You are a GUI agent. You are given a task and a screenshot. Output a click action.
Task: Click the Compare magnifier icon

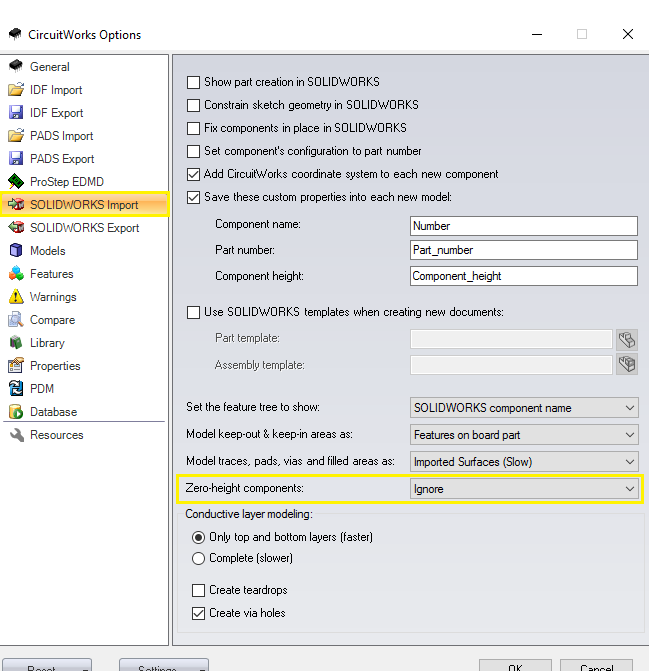click(16, 320)
